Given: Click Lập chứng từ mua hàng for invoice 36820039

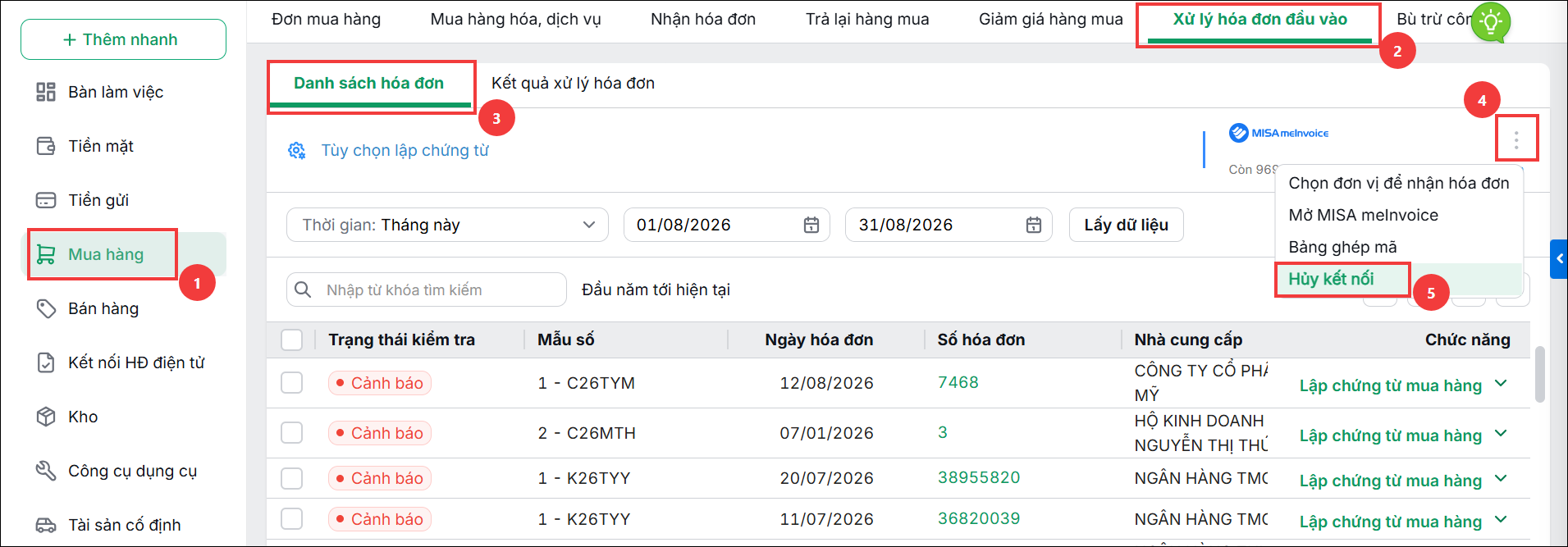Looking at the screenshot, I should click(x=1390, y=522).
